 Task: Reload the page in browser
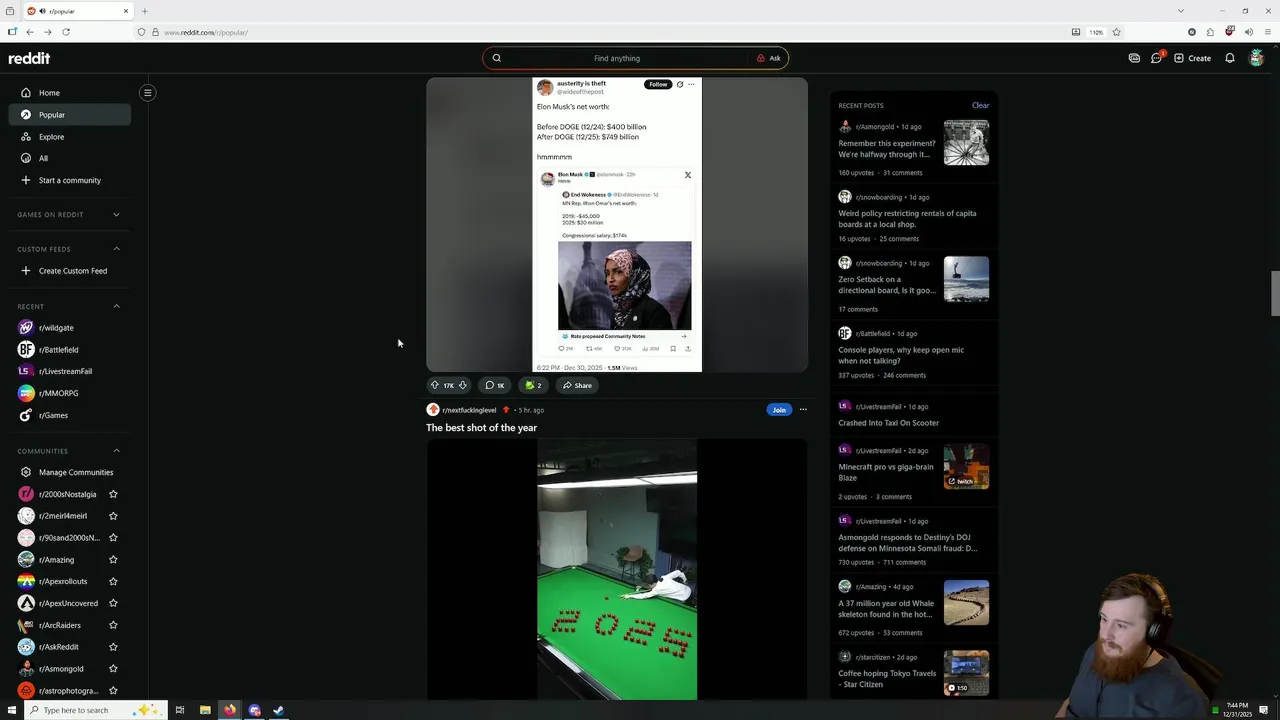66,32
